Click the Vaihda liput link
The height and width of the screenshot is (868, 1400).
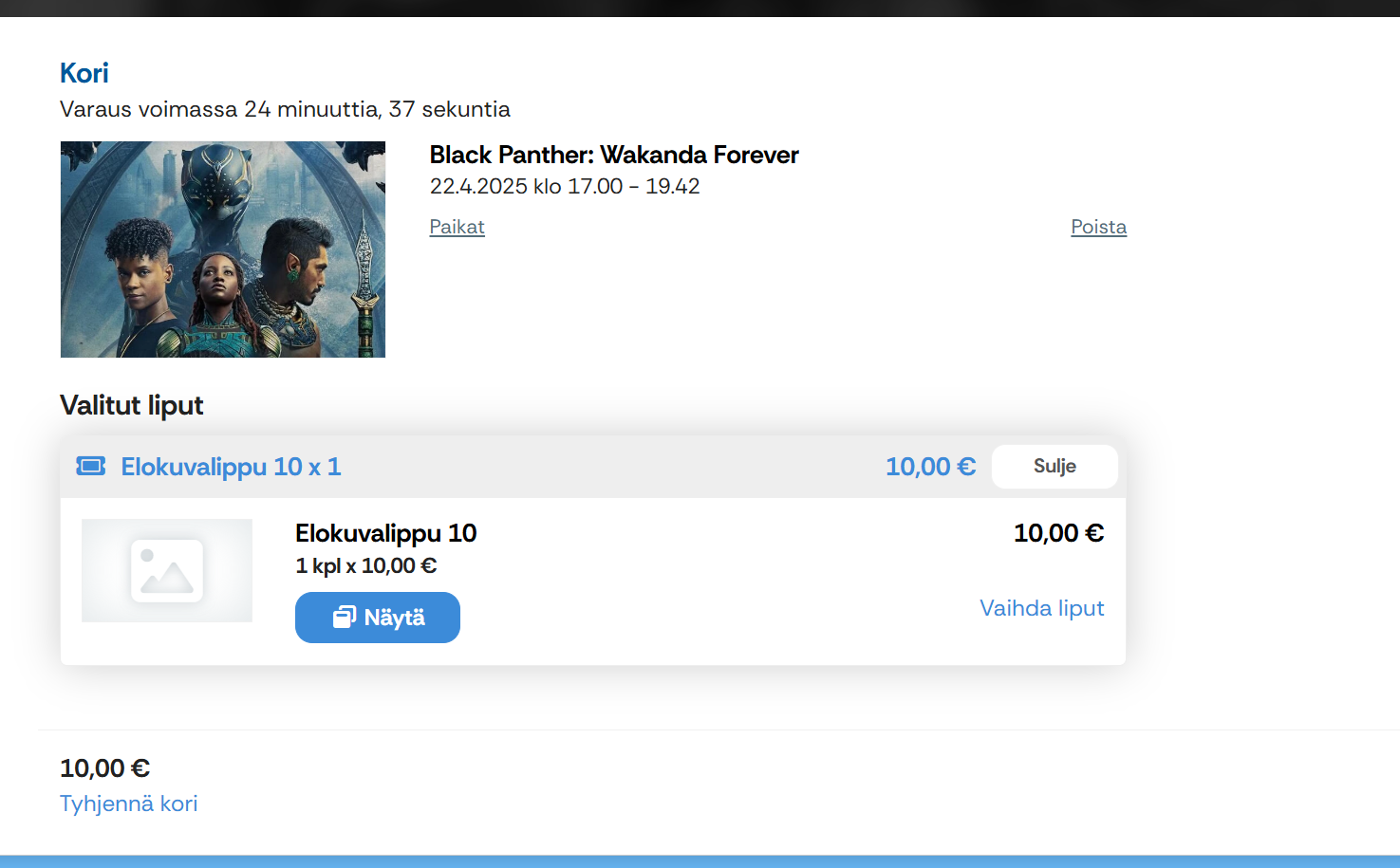point(1041,608)
